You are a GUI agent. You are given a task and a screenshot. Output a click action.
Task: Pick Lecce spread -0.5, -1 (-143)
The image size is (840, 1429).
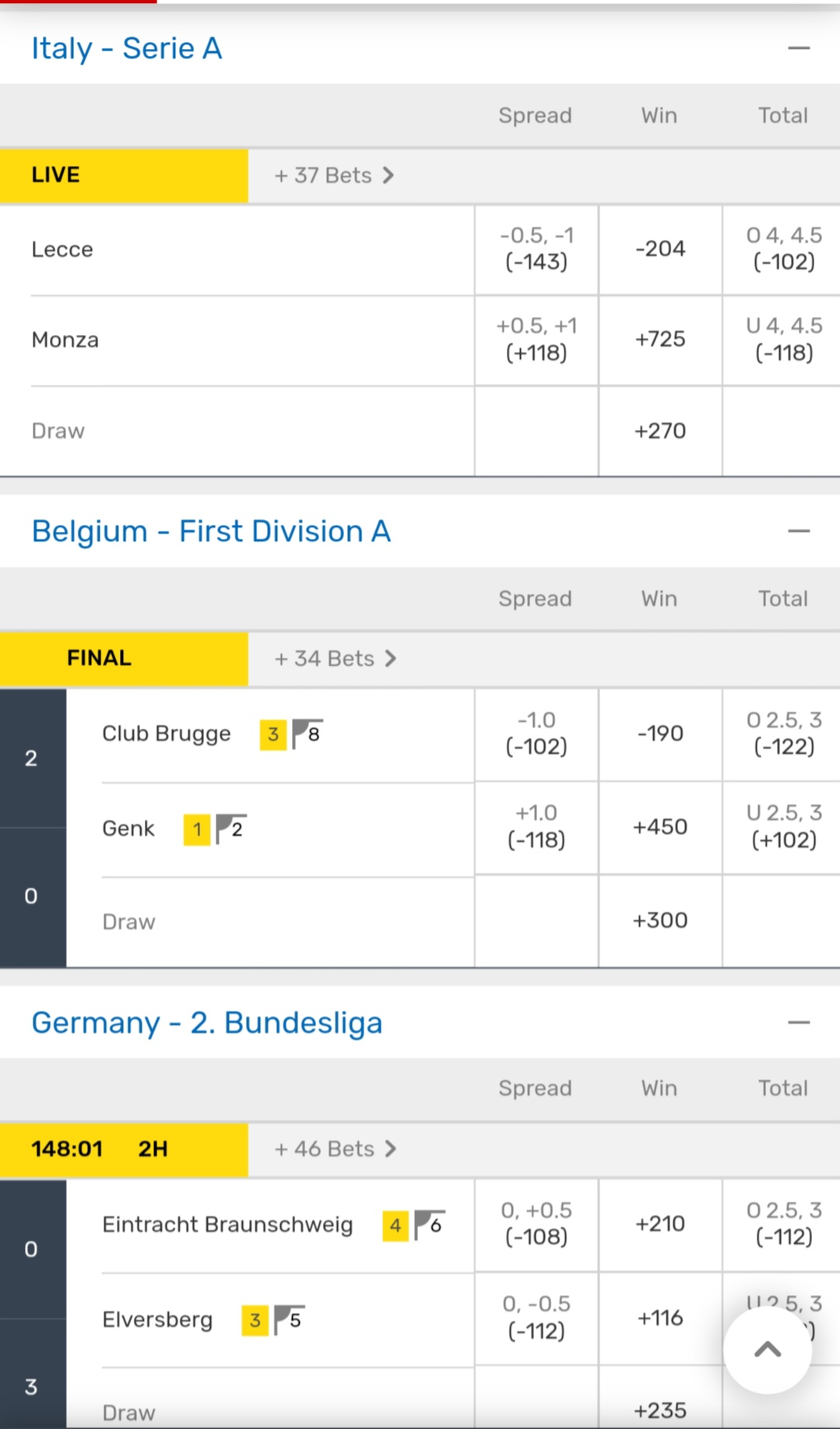click(x=536, y=249)
